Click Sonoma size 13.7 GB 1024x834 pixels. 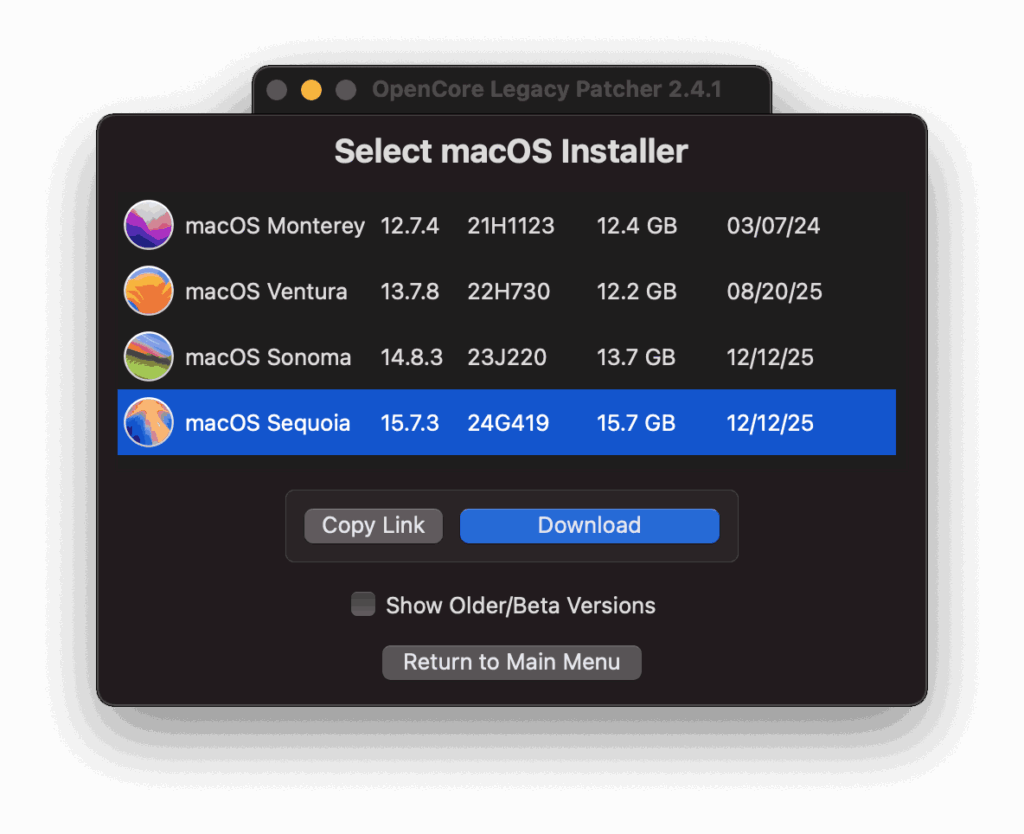pyautogui.click(x=636, y=358)
